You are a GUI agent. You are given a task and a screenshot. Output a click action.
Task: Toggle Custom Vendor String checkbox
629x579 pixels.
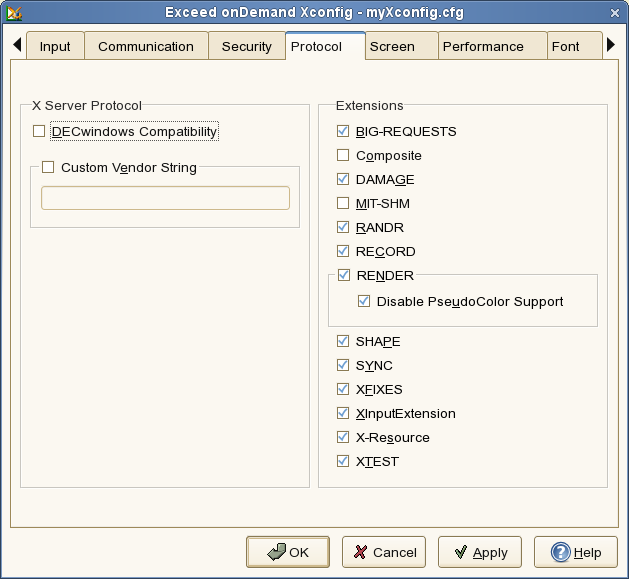point(48,168)
